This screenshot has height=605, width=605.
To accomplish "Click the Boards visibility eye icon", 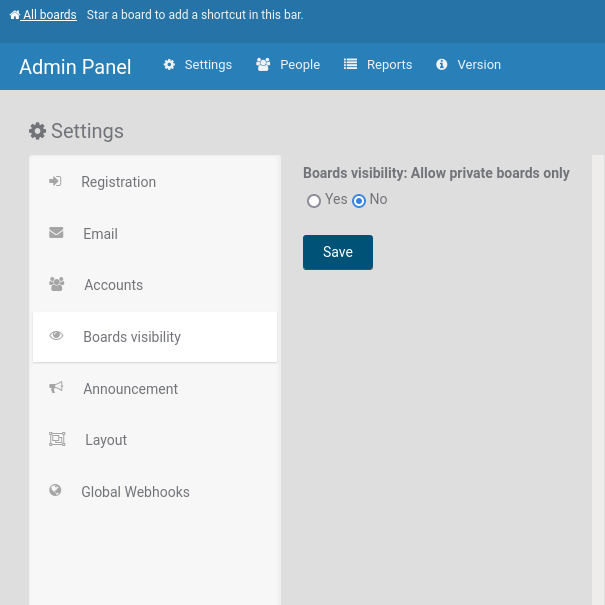I will [57, 337].
